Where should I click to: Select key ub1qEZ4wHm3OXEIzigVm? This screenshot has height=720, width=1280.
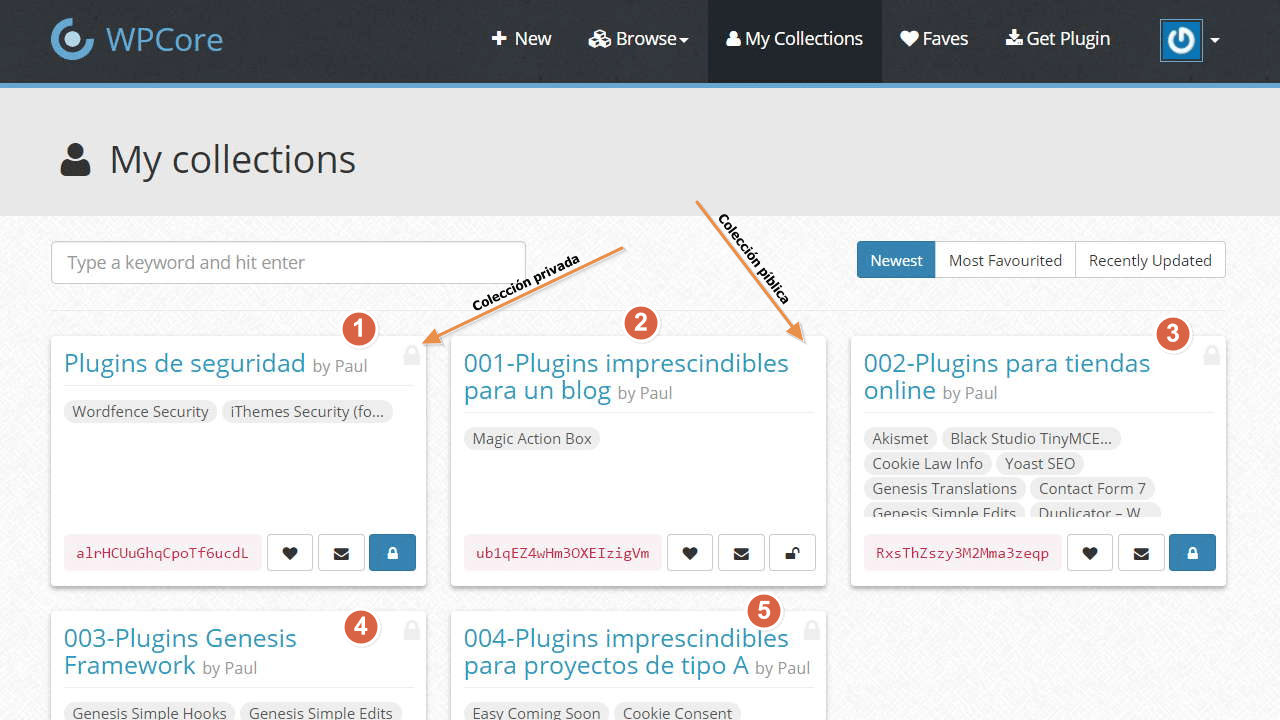point(562,553)
